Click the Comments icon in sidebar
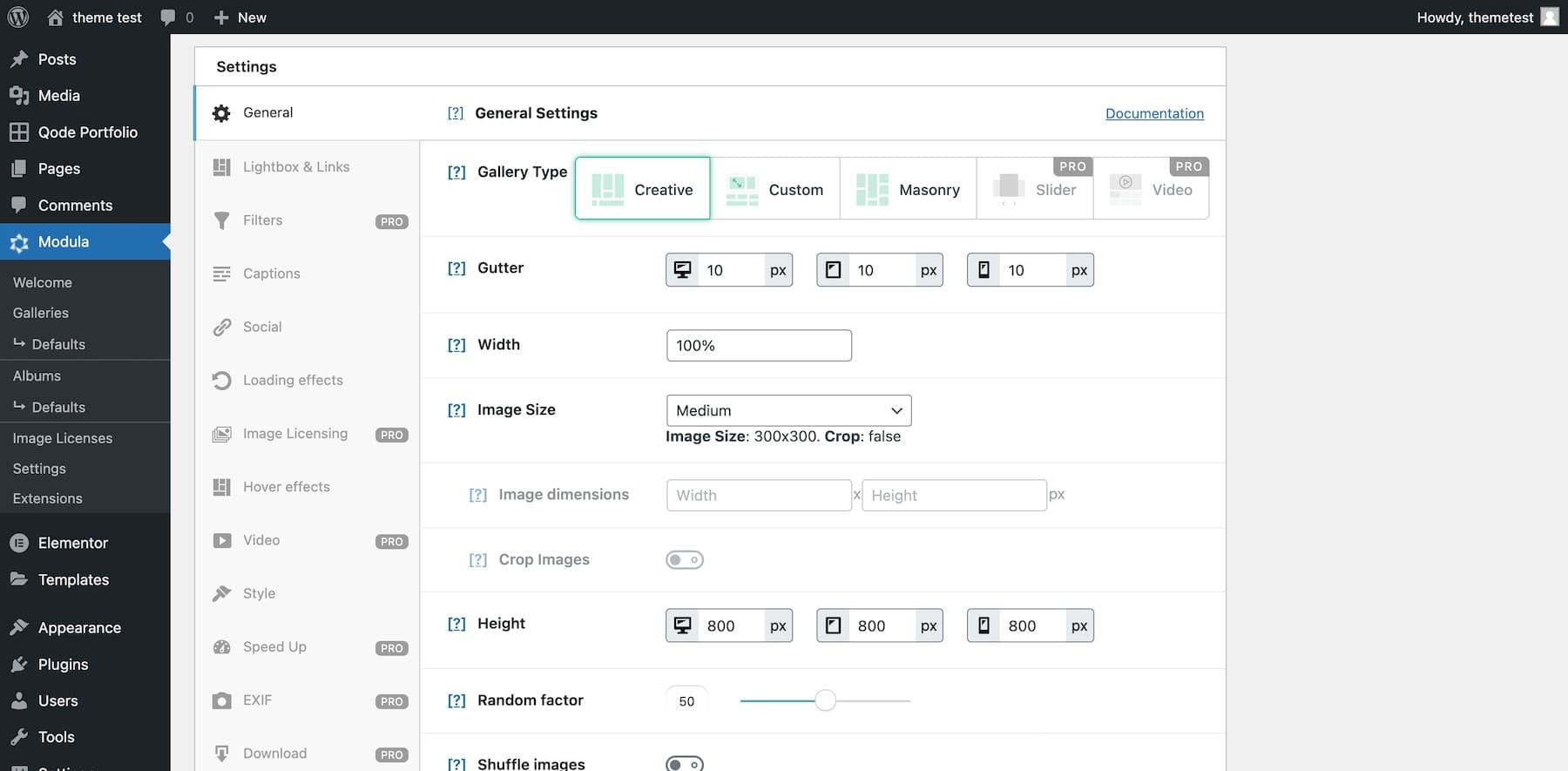The width and height of the screenshot is (1568, 771). (19, 206)
